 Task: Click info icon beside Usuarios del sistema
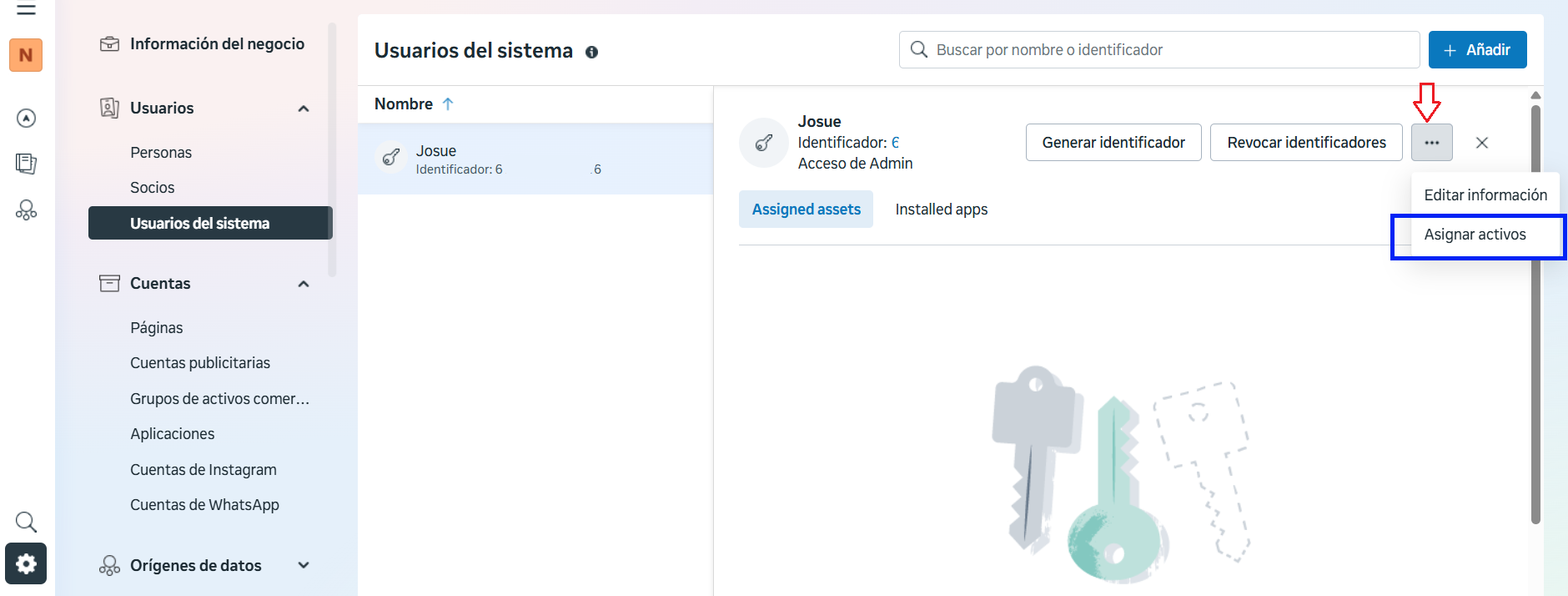[591, 52]
